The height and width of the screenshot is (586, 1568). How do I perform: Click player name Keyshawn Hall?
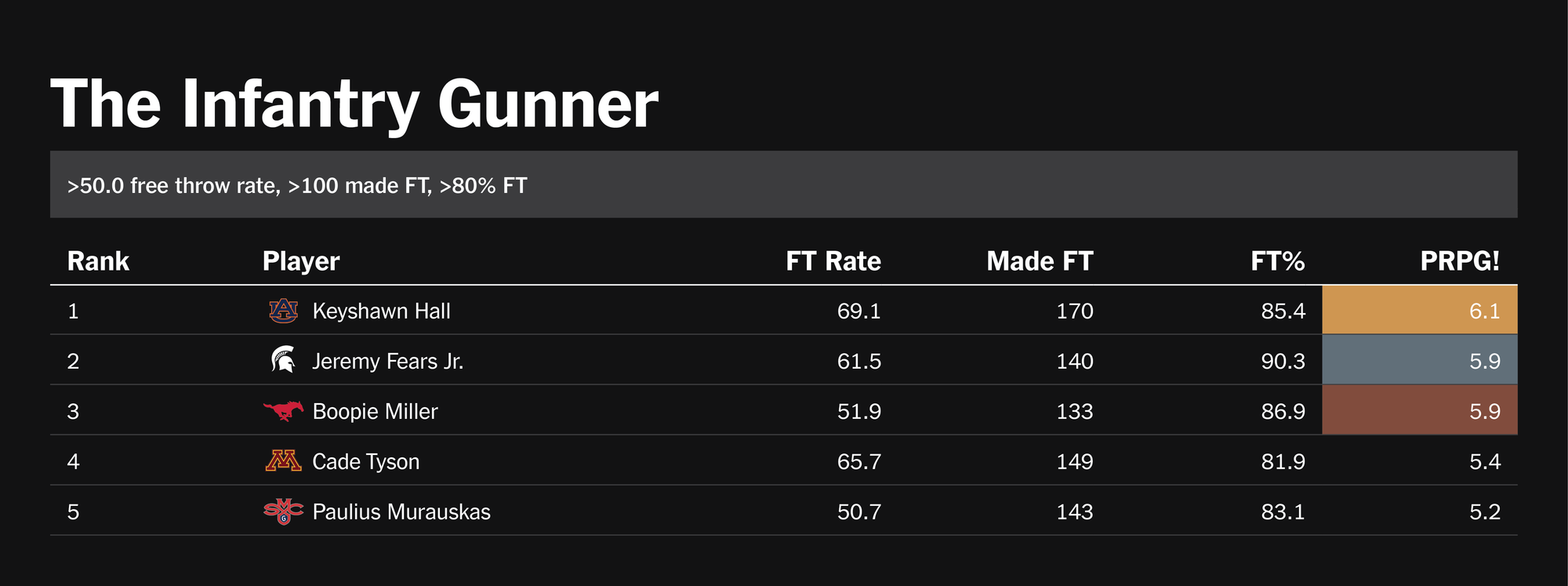click(x=381, y=311)
